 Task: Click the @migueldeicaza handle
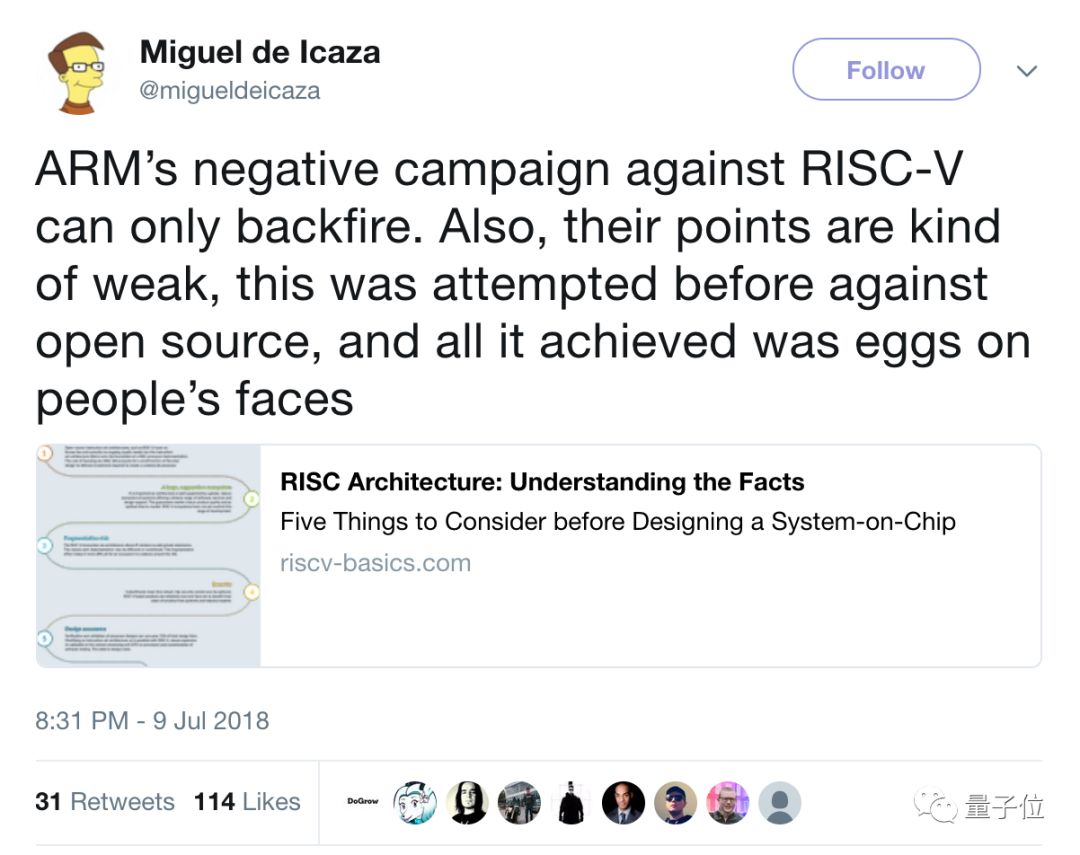(x=230, y=91)
